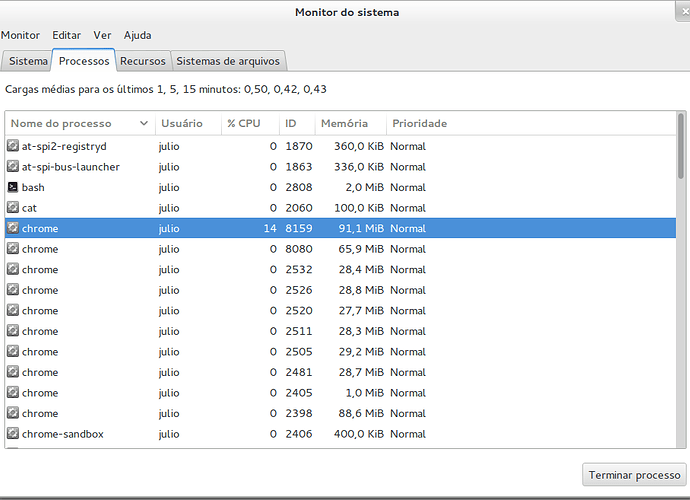This screenshot has width=690, height=500.
Task: Click icon of chrome process 2526
Action: [x=13, y=290]
